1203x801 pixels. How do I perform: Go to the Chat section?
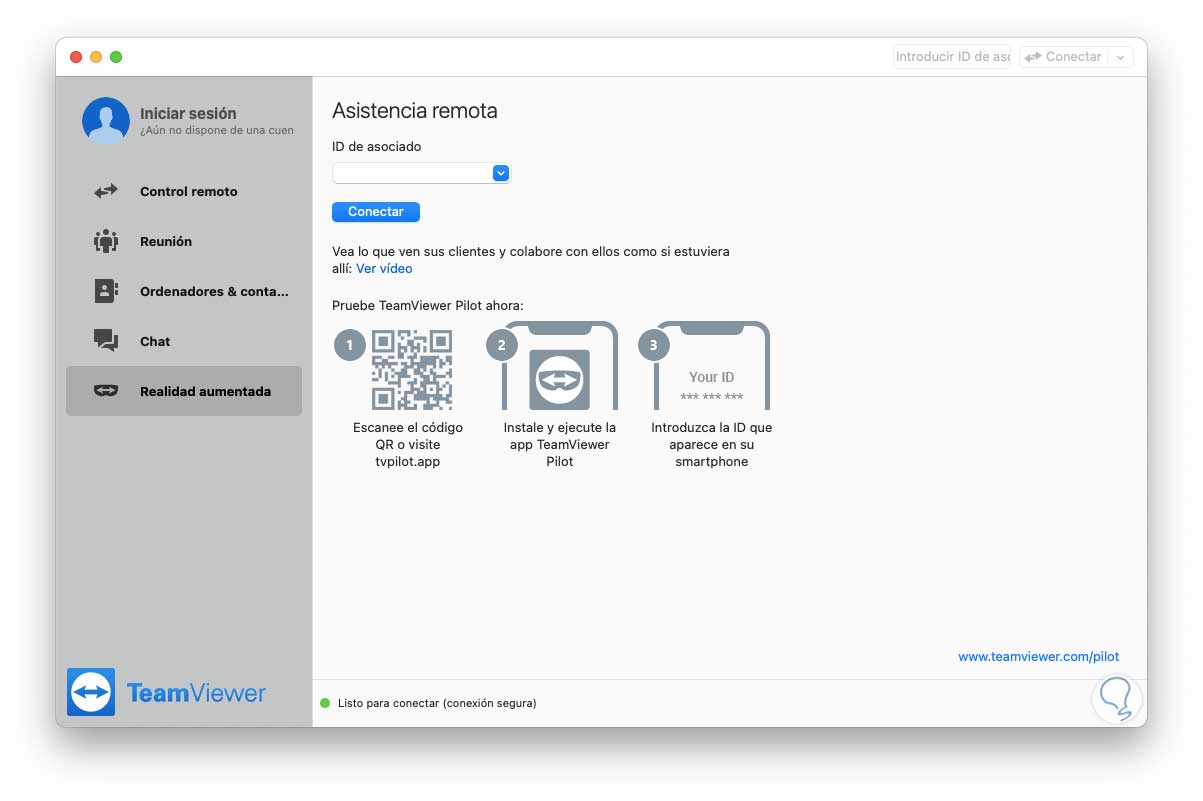click(x=184, y=341)
